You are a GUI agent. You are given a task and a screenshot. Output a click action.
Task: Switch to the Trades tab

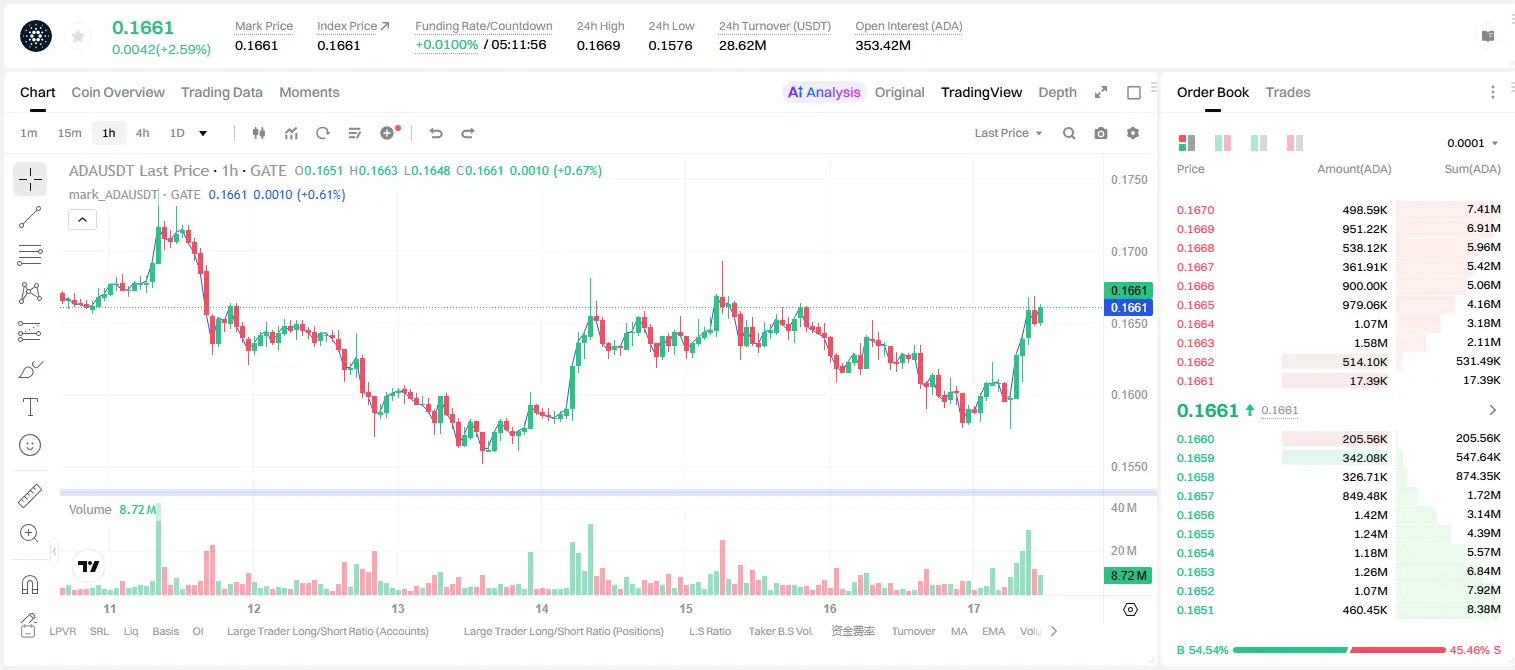click(x=1287, y=92)
